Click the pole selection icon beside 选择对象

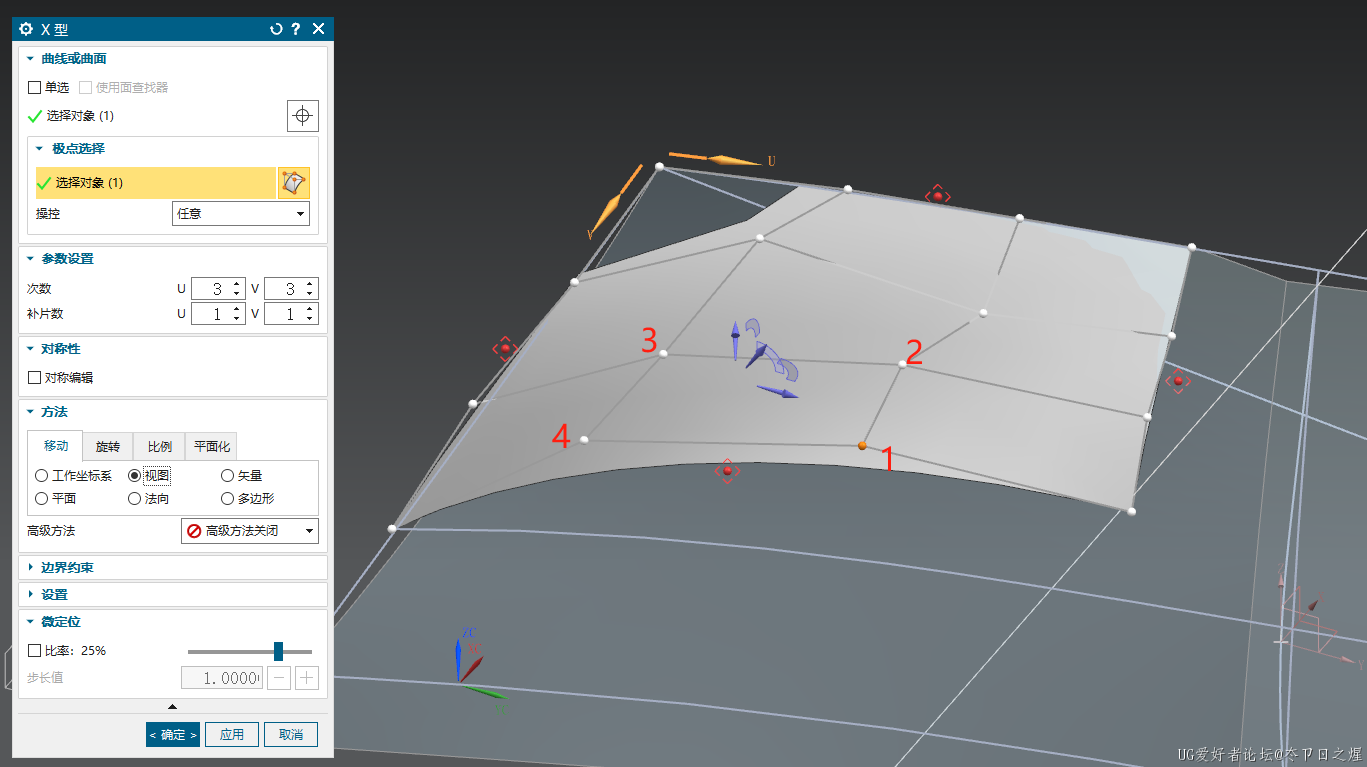point(293,183)
